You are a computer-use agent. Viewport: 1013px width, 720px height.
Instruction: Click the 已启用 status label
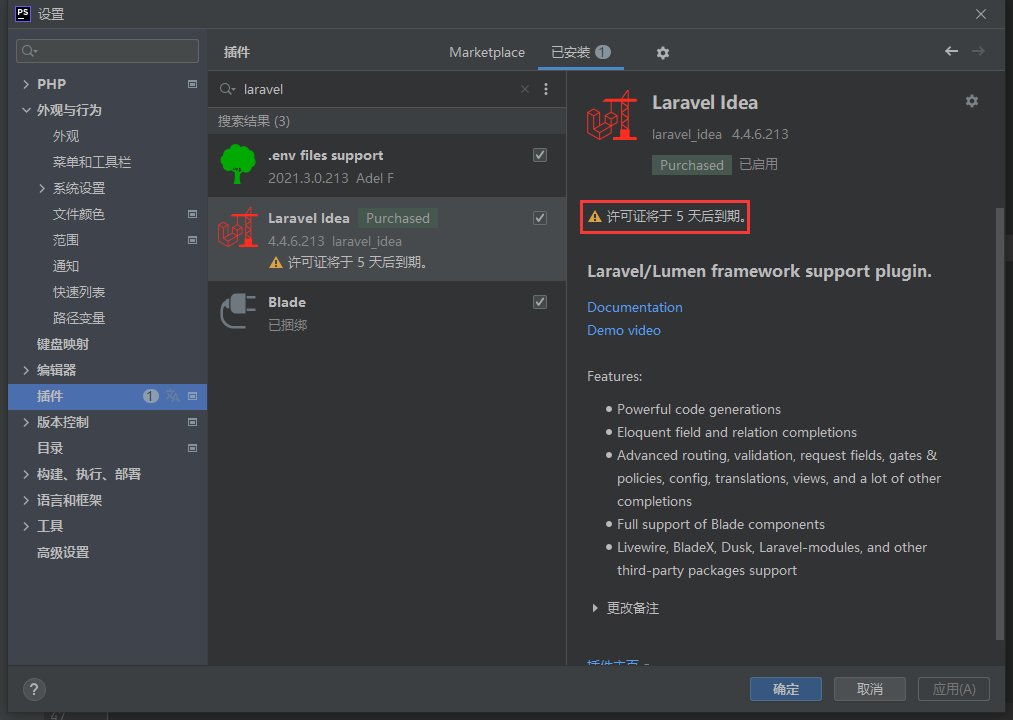pos(758,164)
